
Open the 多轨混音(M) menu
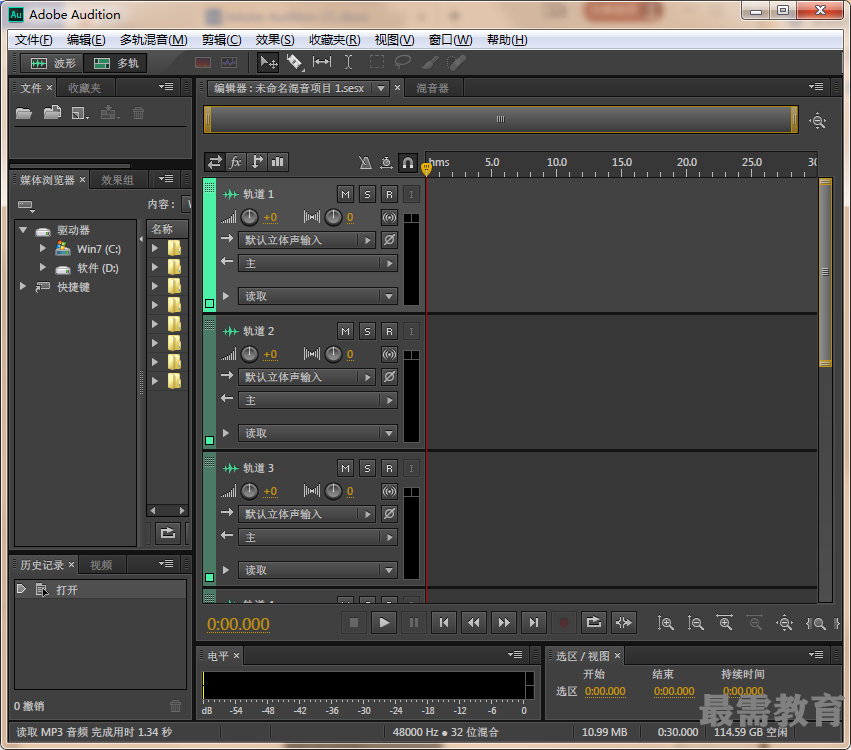click(154, 40)
